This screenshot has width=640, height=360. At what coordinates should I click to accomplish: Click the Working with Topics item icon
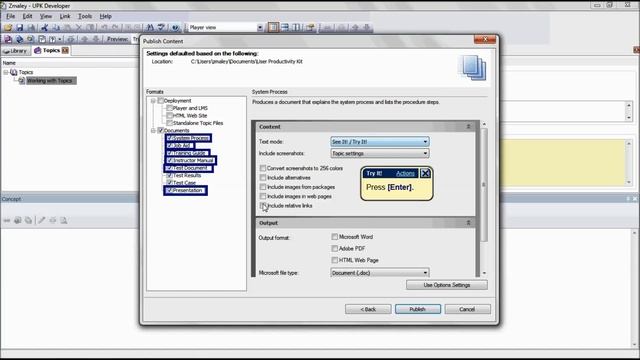click(x=22, y=80)
